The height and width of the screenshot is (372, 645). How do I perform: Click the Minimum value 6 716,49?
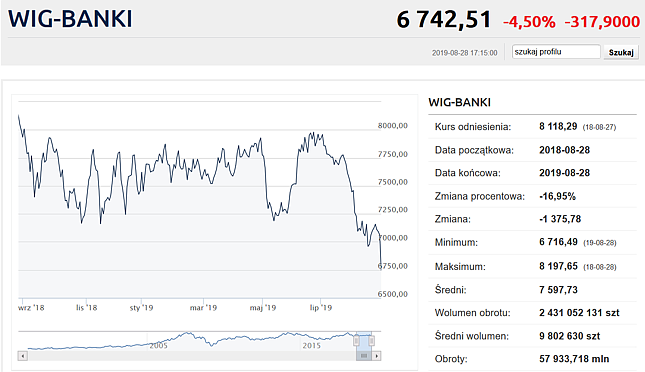pyautogui.click(x=558, y=242)
